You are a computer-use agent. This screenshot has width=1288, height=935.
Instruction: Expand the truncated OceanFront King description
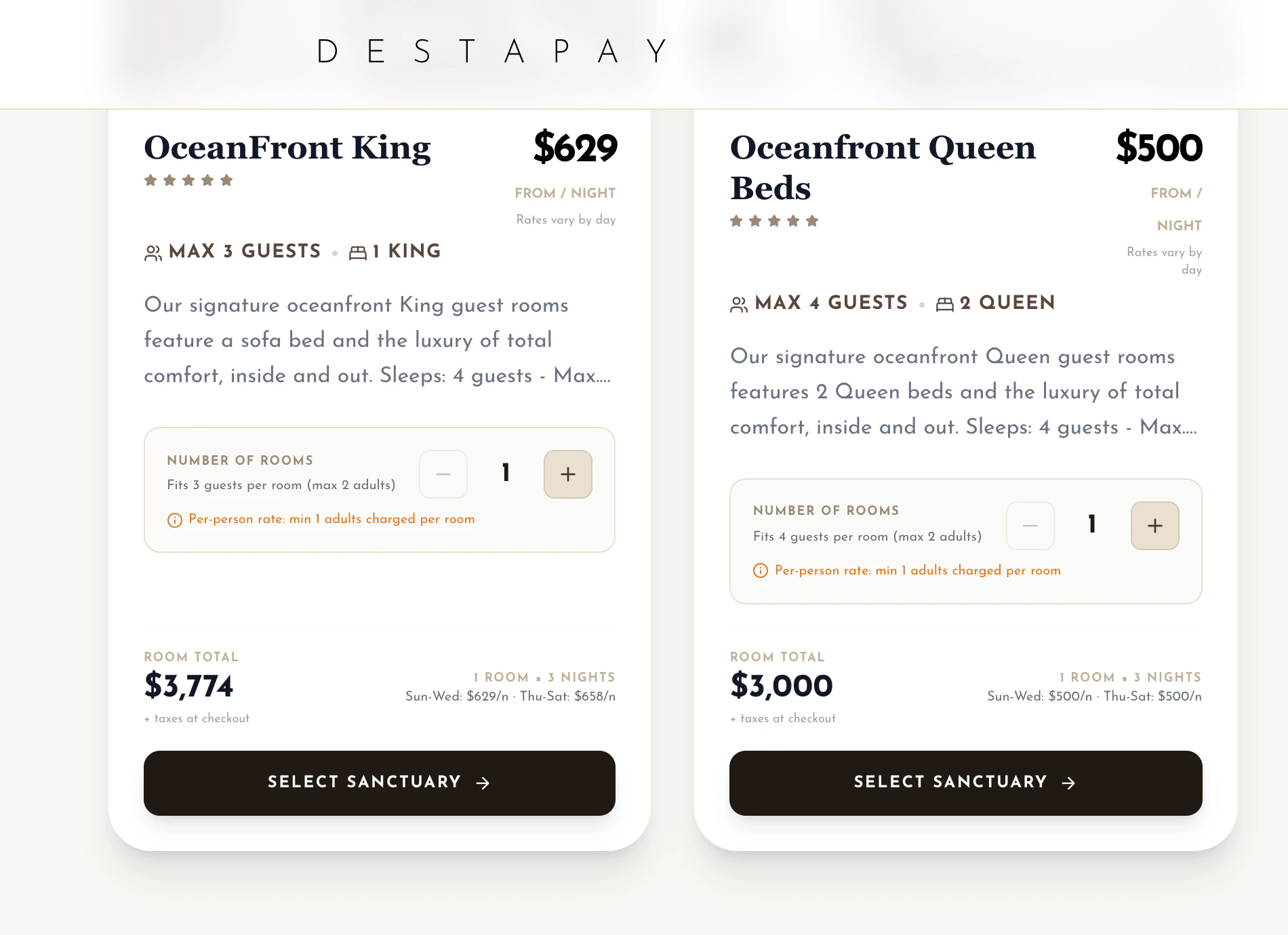(378, 340)
